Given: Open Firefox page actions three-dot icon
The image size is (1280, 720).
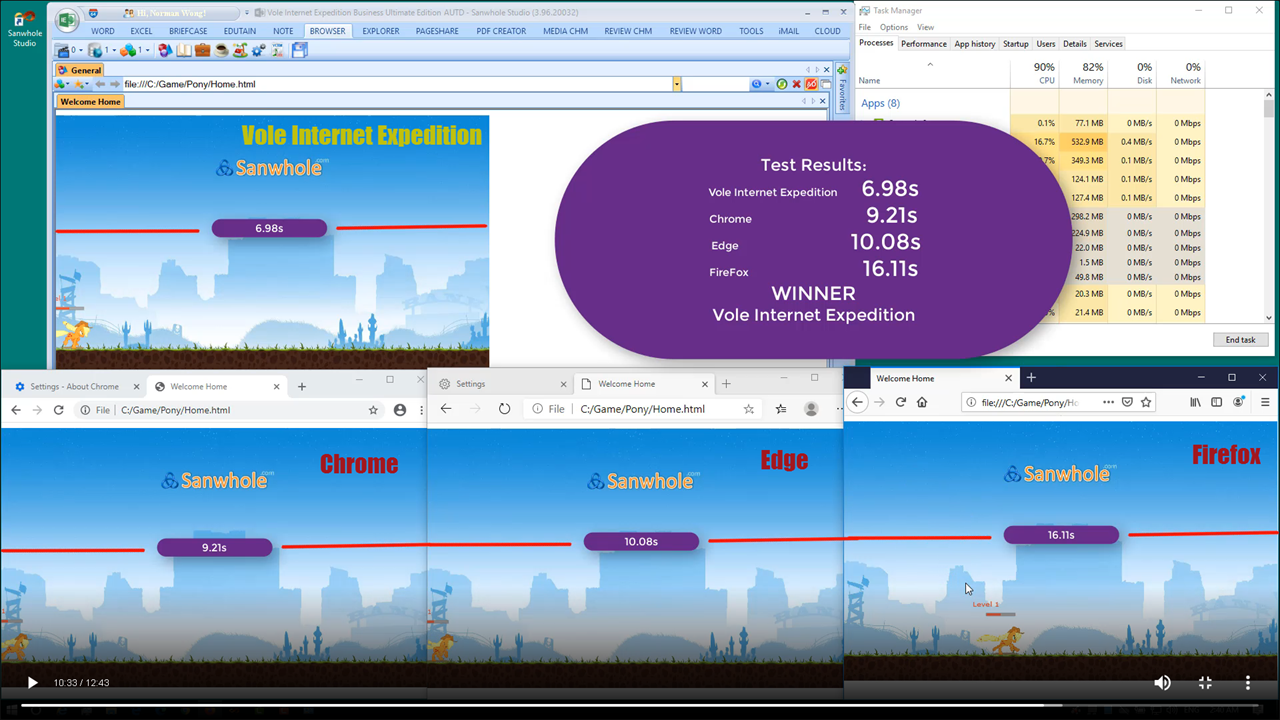Looking at the screenshot, I should tap(1108, 402).
